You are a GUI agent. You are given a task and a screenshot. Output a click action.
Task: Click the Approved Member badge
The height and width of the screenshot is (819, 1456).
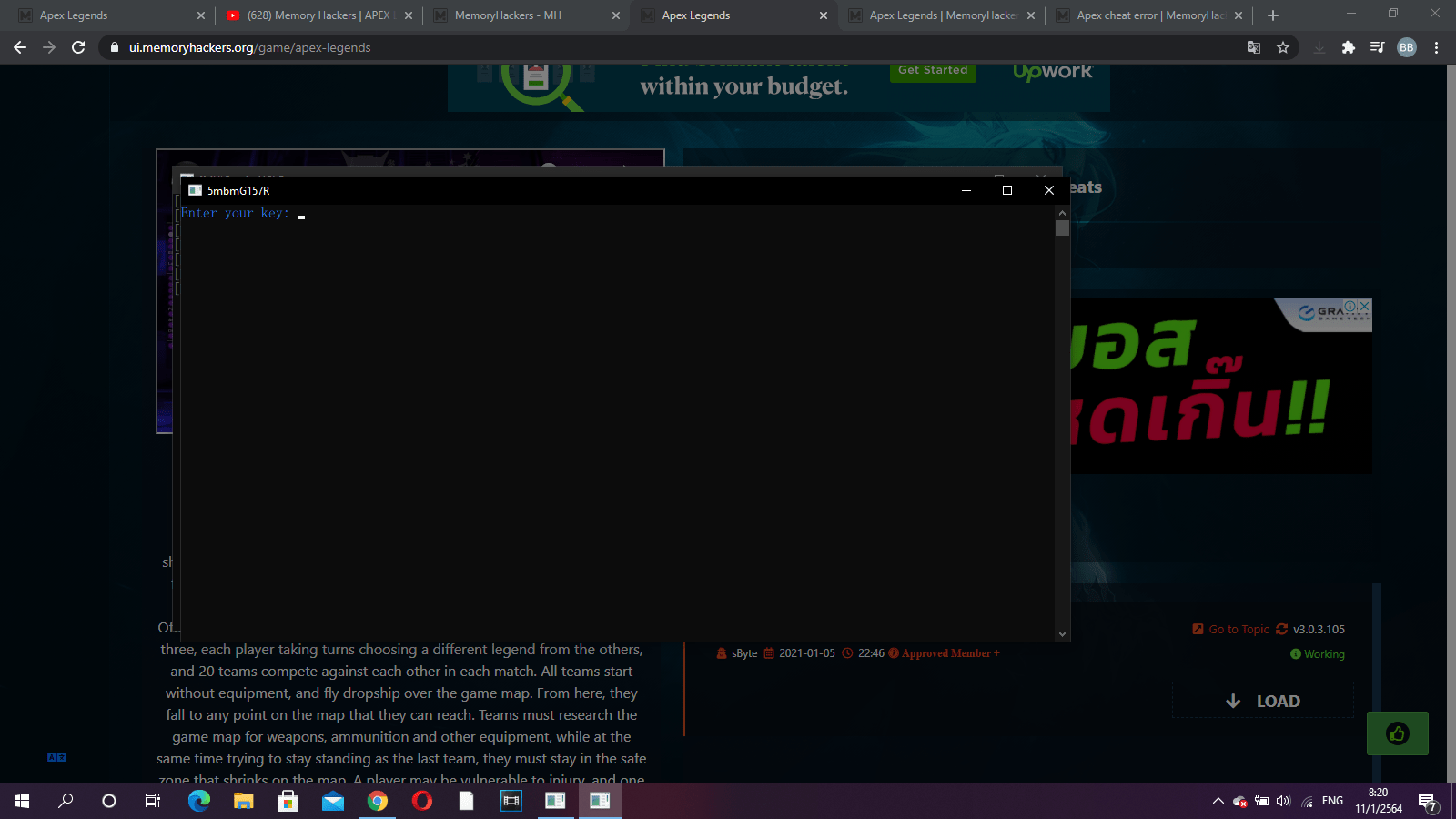pyautogui.click(x=946, y=653)
